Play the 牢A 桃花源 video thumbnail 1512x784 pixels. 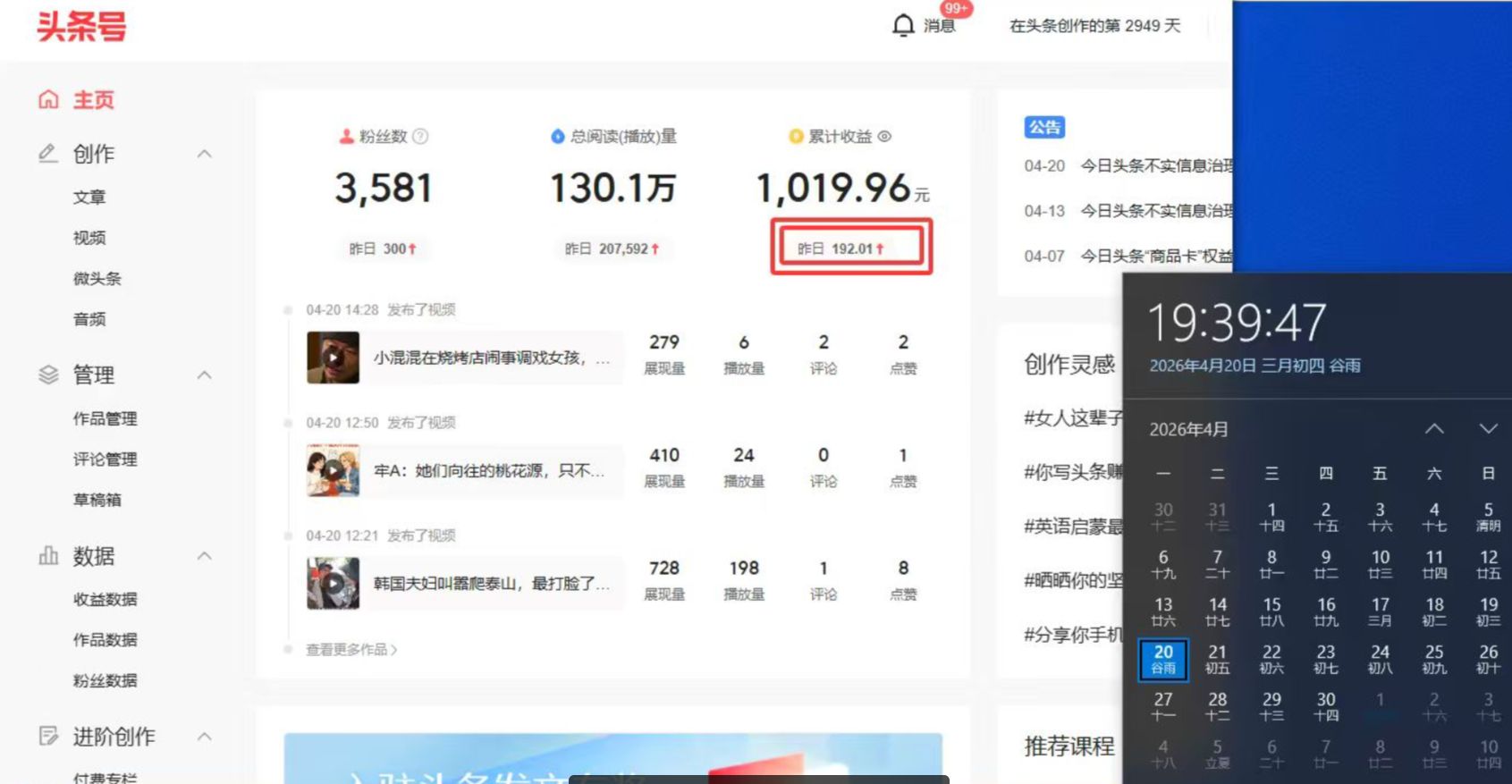click(333, 470)
